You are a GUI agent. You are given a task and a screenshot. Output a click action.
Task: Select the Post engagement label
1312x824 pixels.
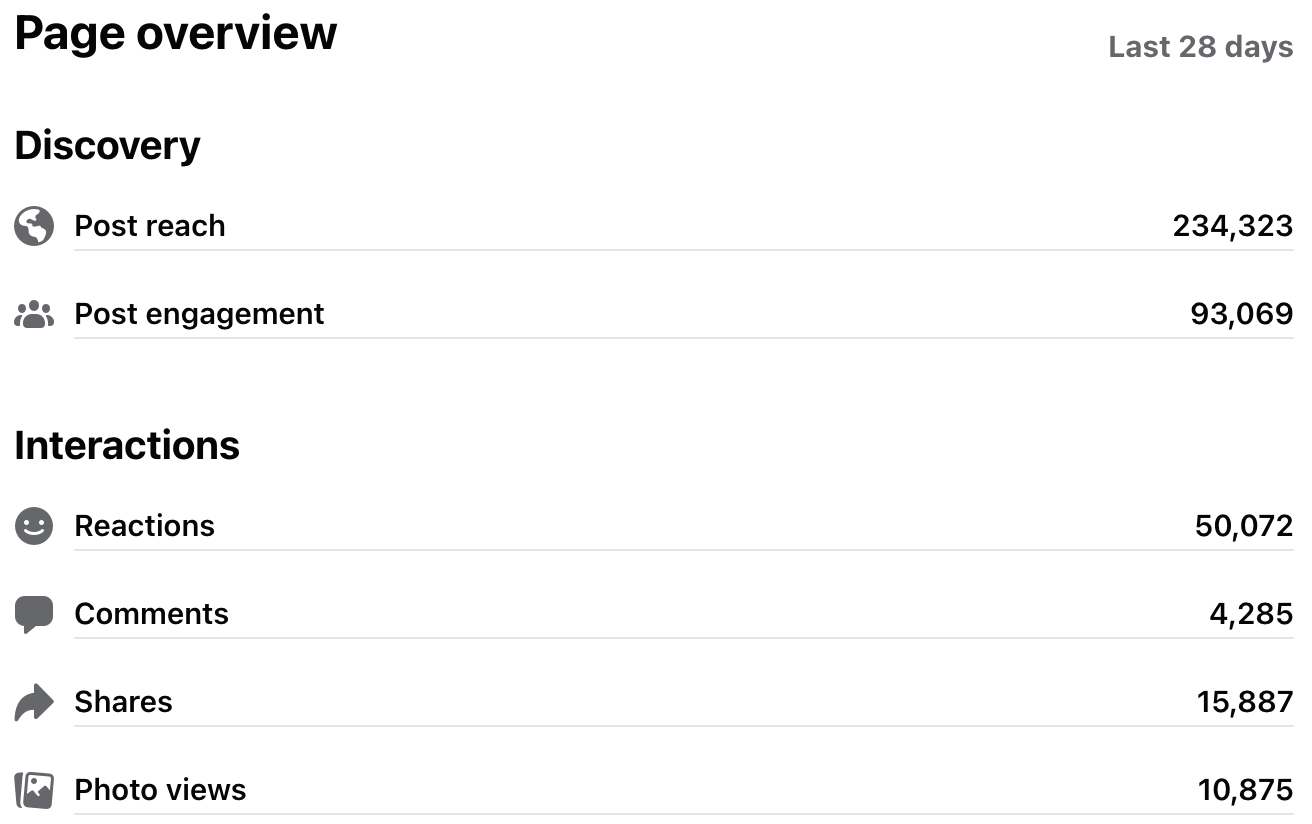click(x=199, y=314)
